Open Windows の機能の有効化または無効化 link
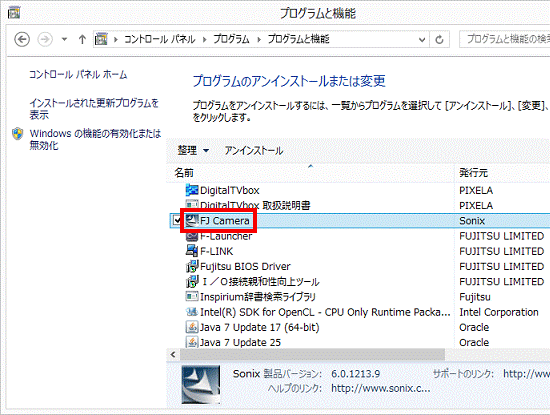Screen dimensions: 550x415 [95, 139]
